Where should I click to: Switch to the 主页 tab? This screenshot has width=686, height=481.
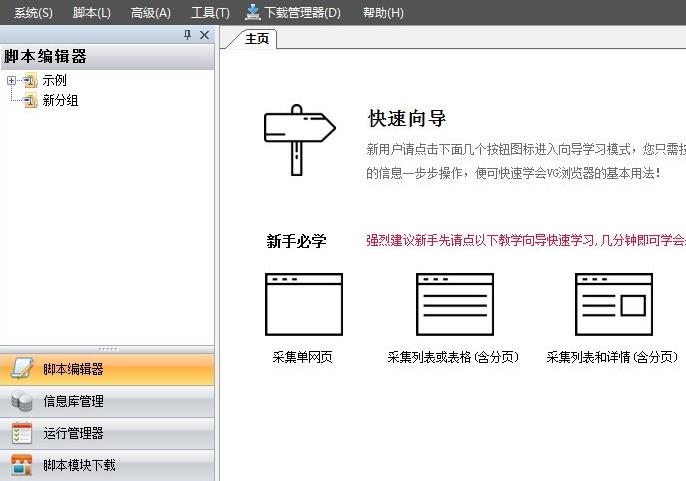257,39
